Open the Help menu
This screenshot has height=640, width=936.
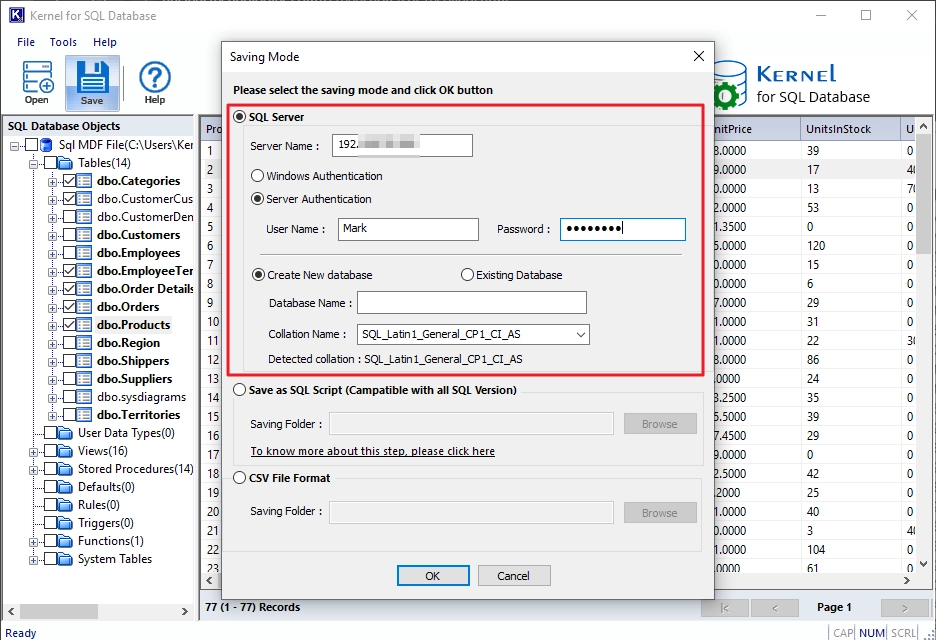104,42
